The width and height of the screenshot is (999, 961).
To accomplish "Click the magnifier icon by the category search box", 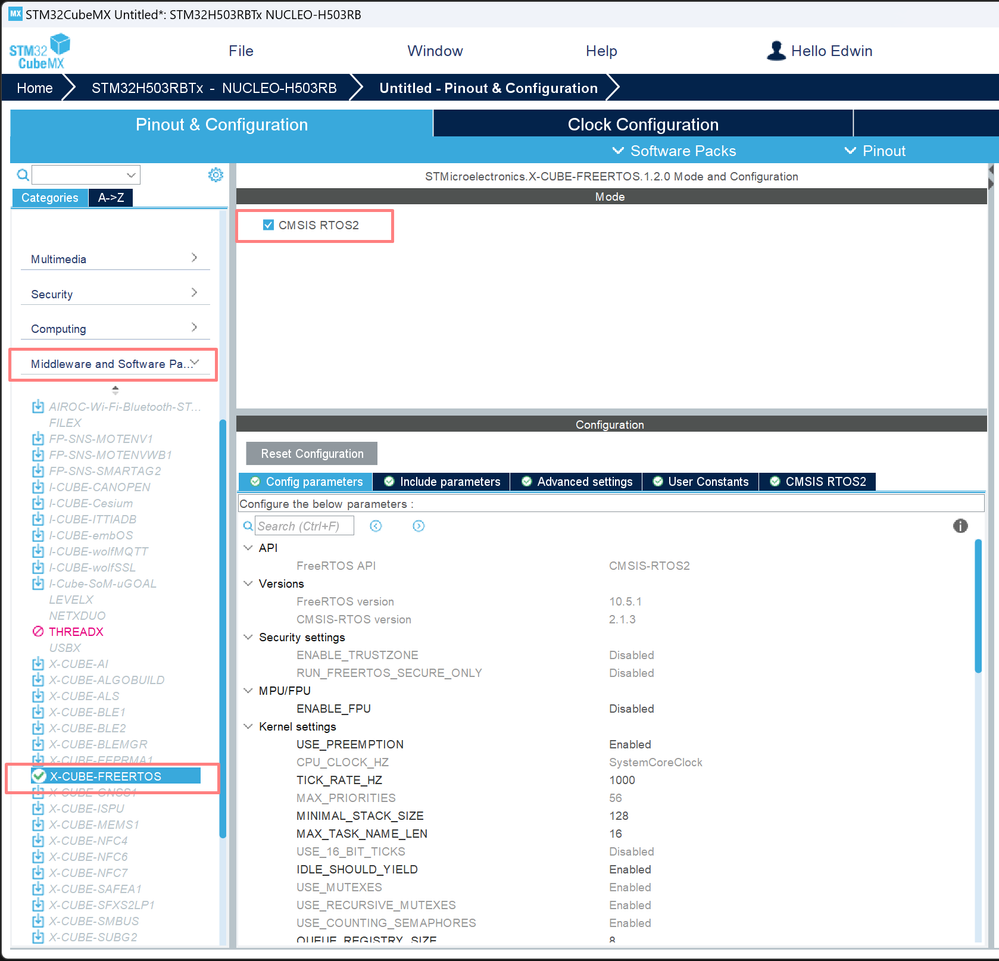I will (x=22, y=175).
